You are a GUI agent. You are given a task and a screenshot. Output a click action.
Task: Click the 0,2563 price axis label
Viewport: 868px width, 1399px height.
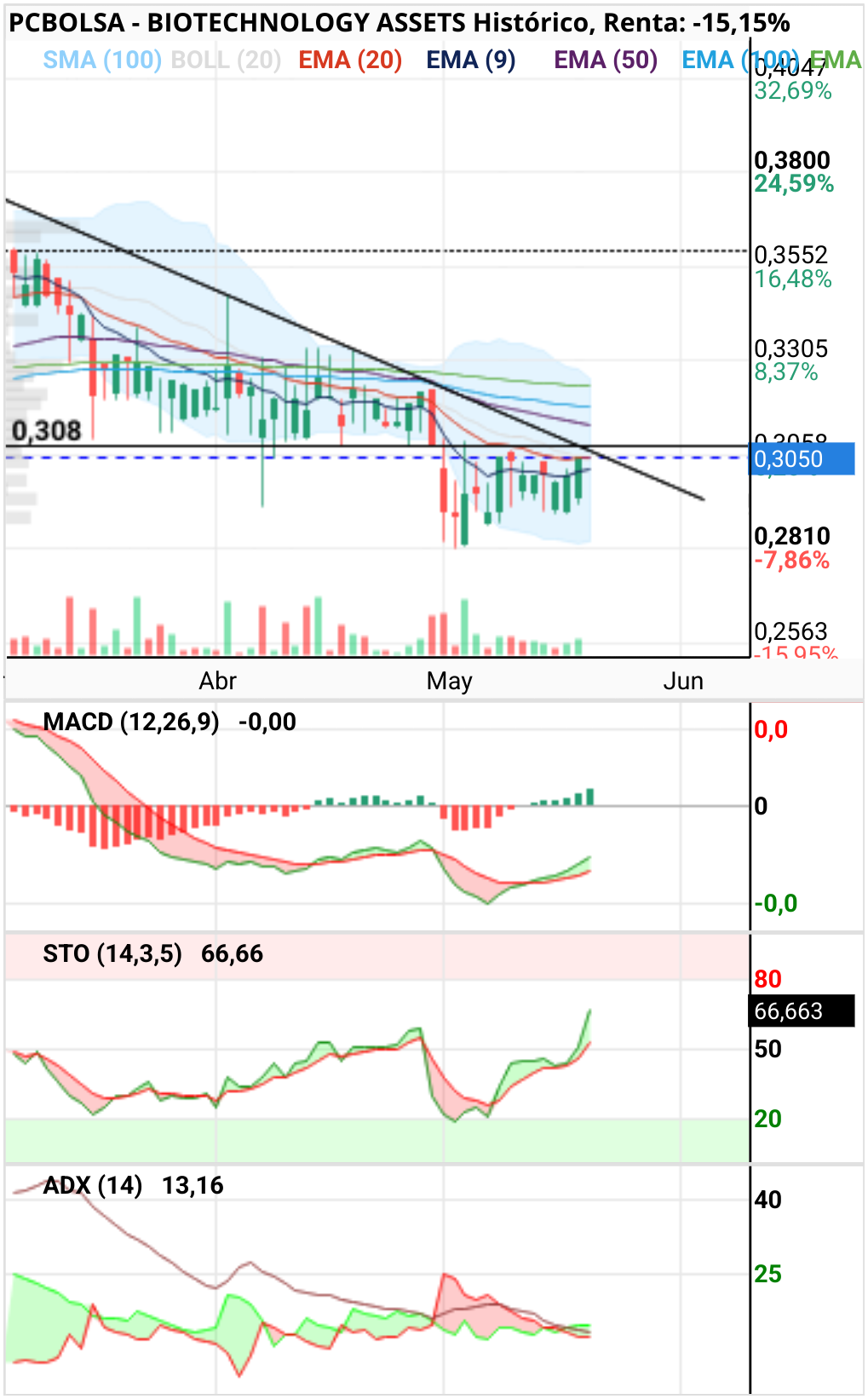click(x=791, y=631)
